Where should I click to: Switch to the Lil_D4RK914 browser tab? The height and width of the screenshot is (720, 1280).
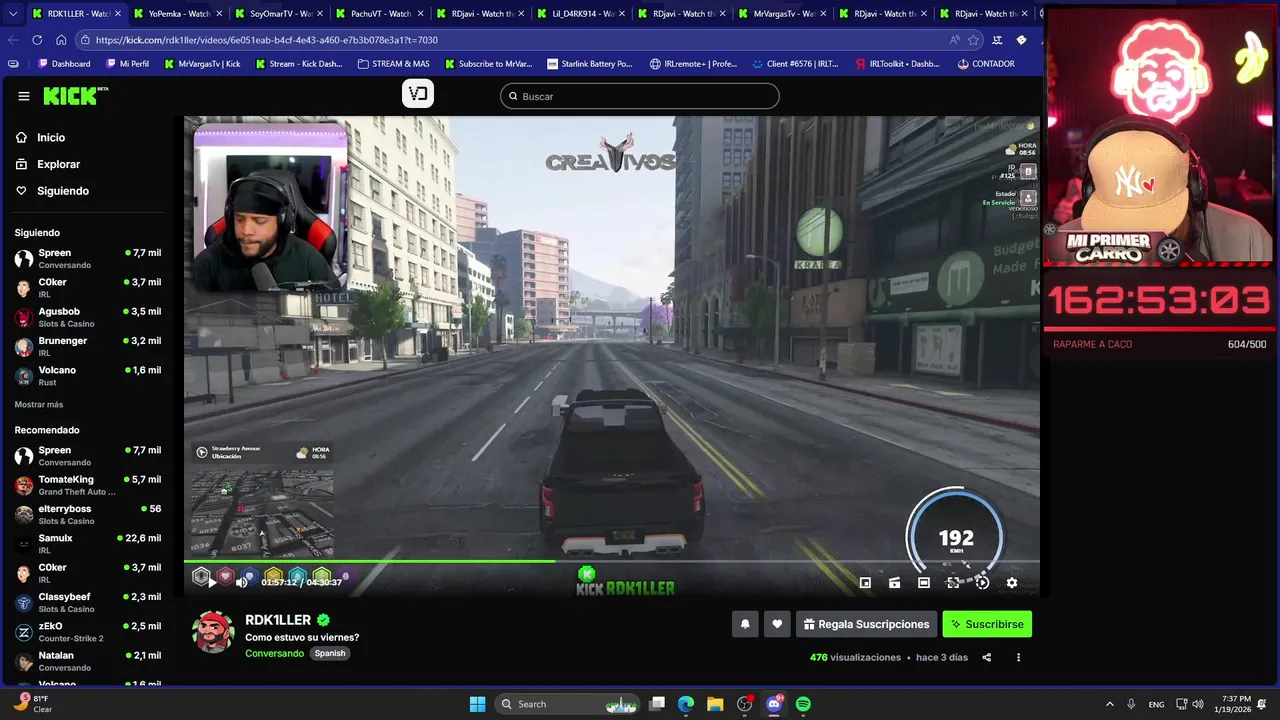(x=580, y=14)
